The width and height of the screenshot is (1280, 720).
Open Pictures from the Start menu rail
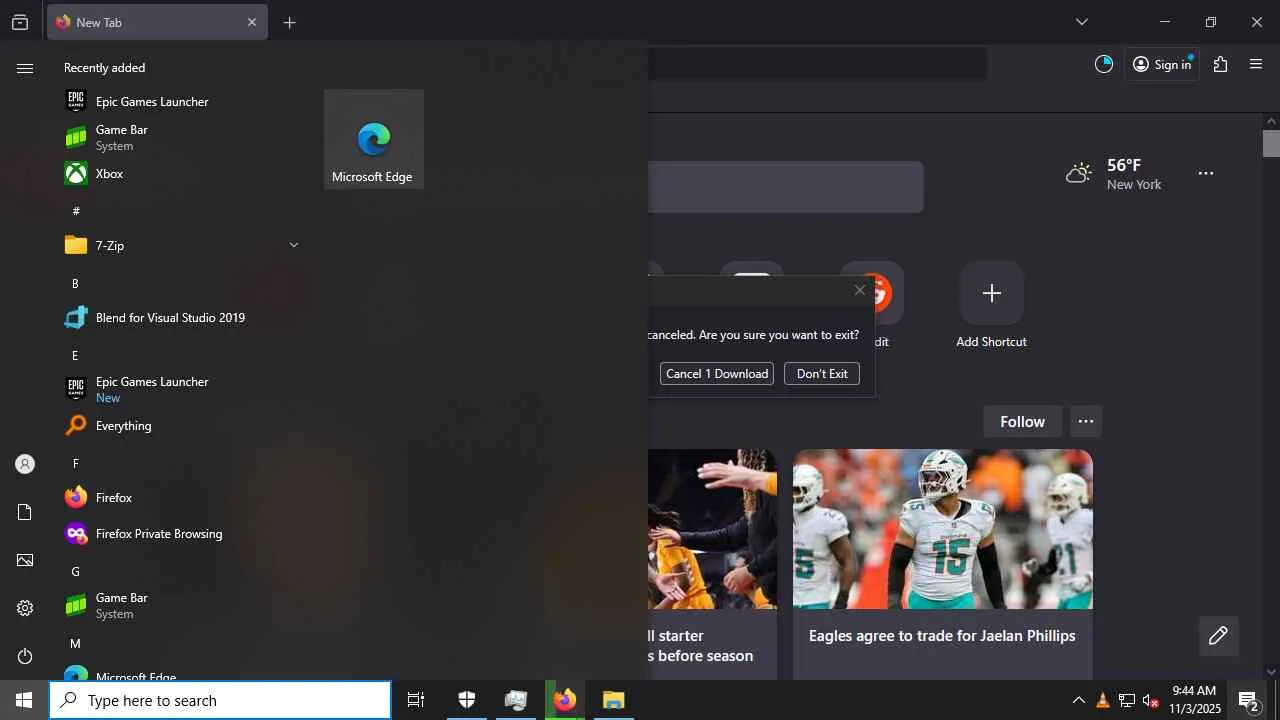coord(25,560)
